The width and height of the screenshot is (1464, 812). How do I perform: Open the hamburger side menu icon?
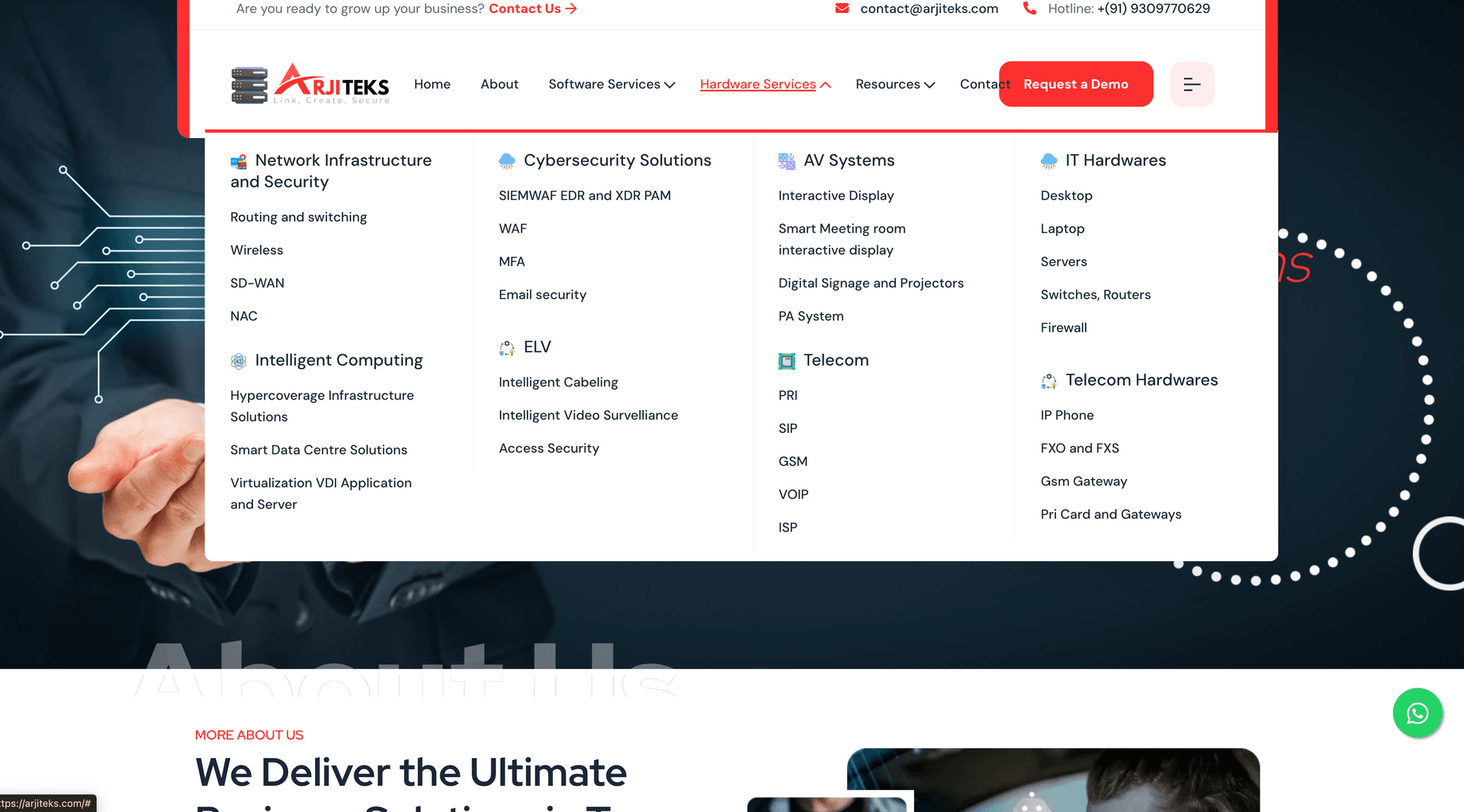pos(1192,84)
